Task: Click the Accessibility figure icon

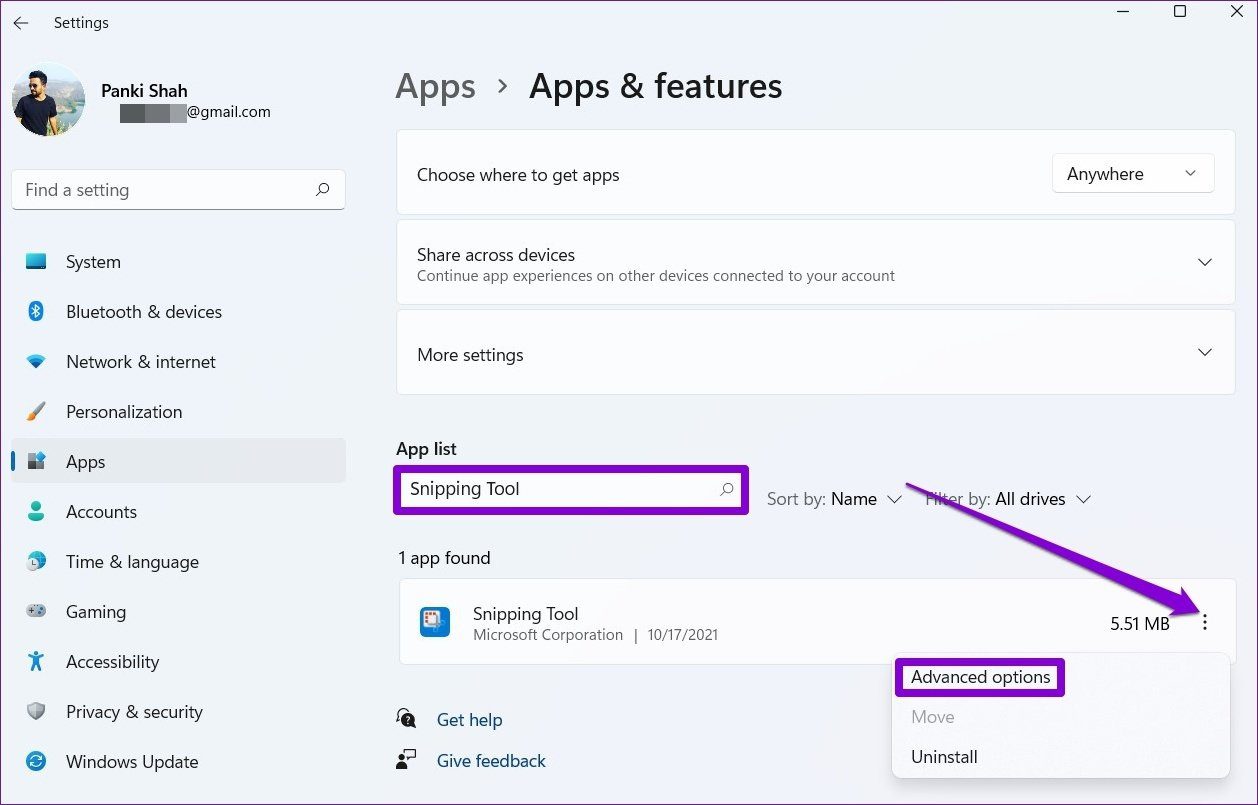Action: point(36,662)
